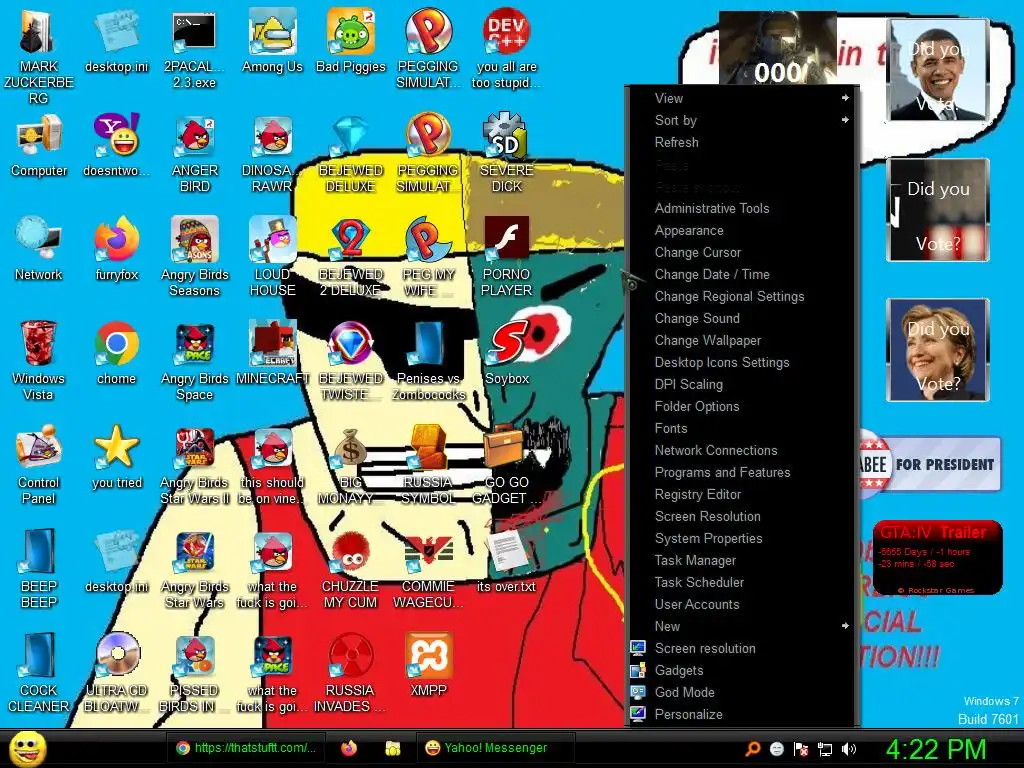Open the Computer desktop icon
This screenshot has width=1024, height=768.
tap(39, 145)
